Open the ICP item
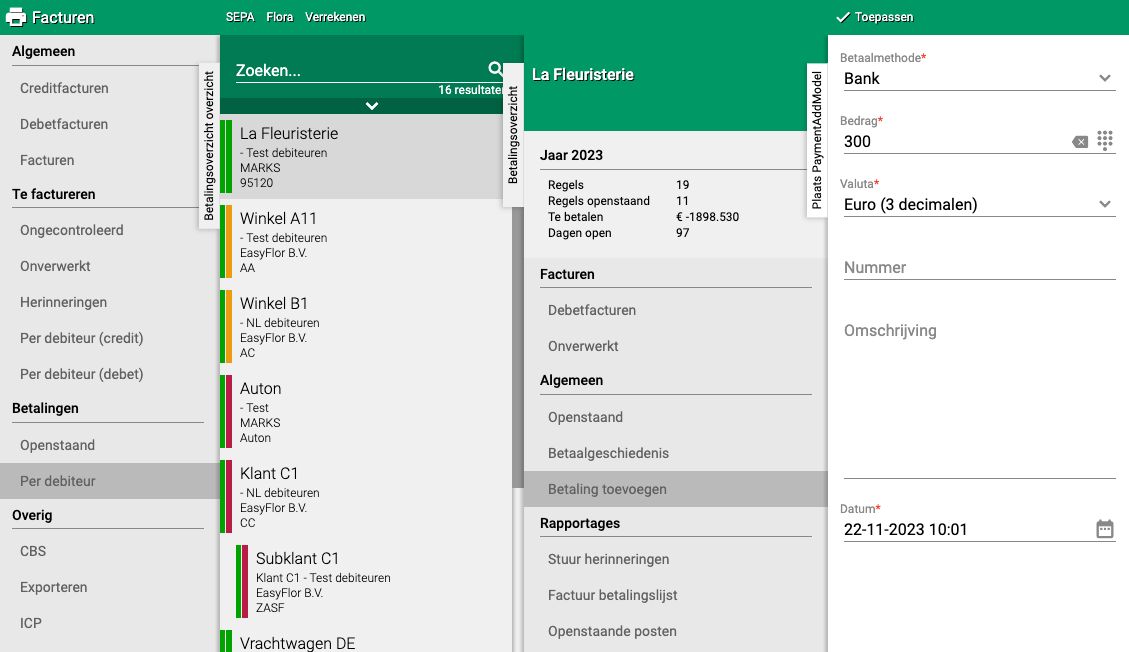 point(109,623)
